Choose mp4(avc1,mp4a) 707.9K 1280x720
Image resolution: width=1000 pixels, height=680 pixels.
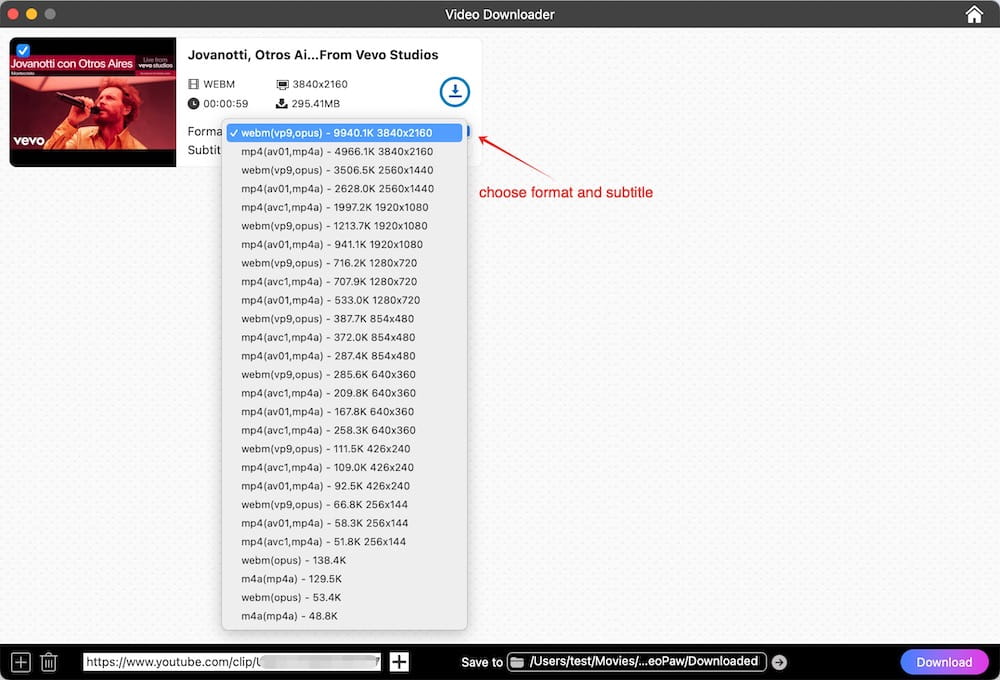tap(344, 281)
